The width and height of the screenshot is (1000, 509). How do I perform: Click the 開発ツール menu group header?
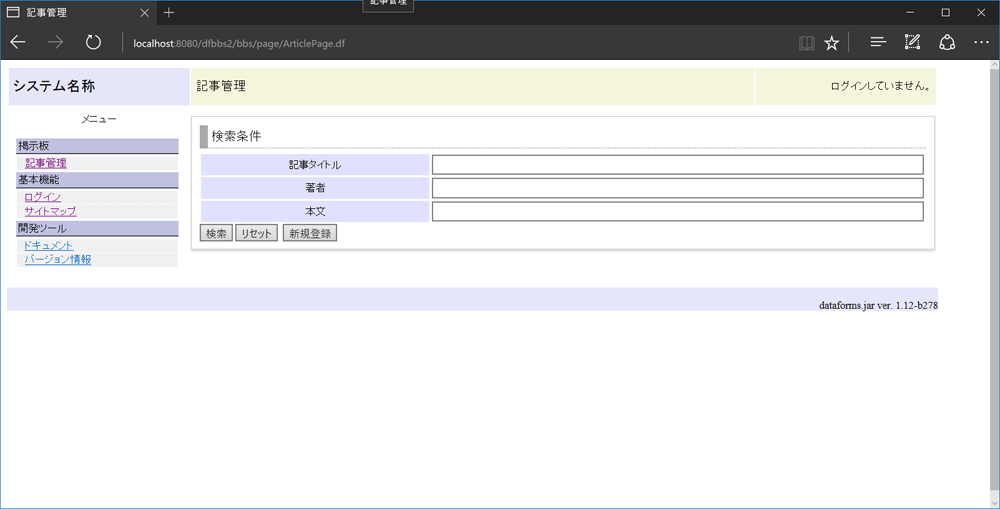pyautogui.click(x=98, y=228)
